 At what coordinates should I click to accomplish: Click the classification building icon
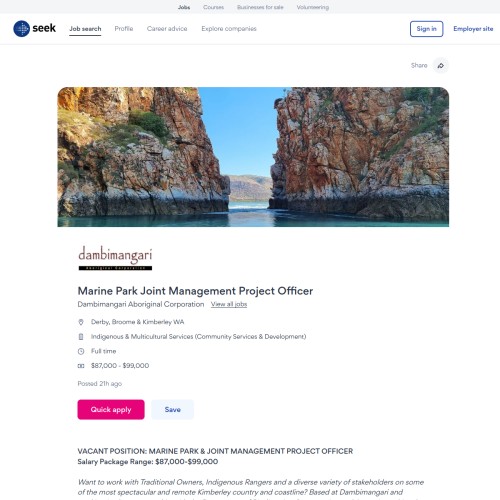(x=81, y=337)
